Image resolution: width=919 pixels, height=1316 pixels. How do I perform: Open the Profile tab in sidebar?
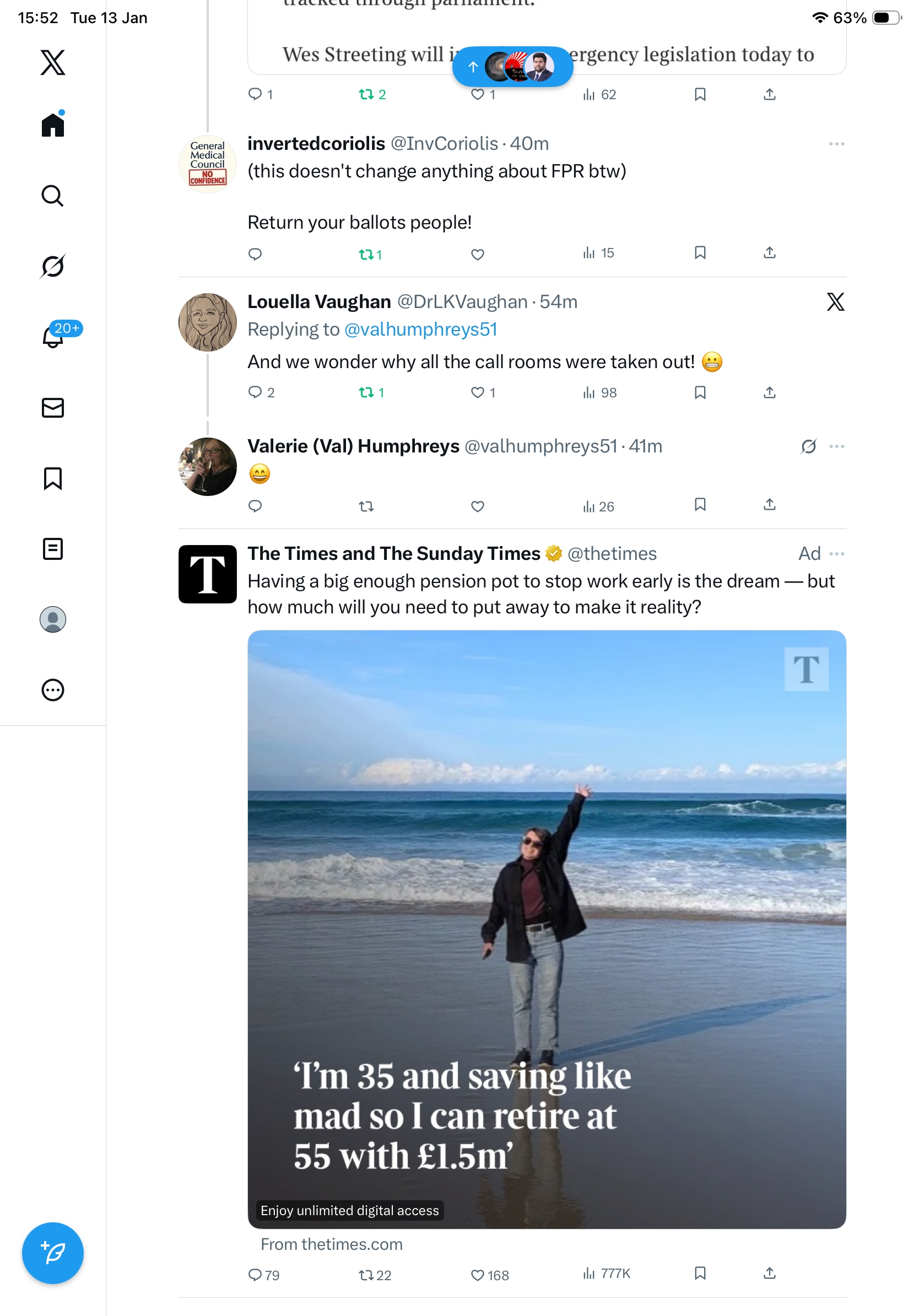click(53, 619)
